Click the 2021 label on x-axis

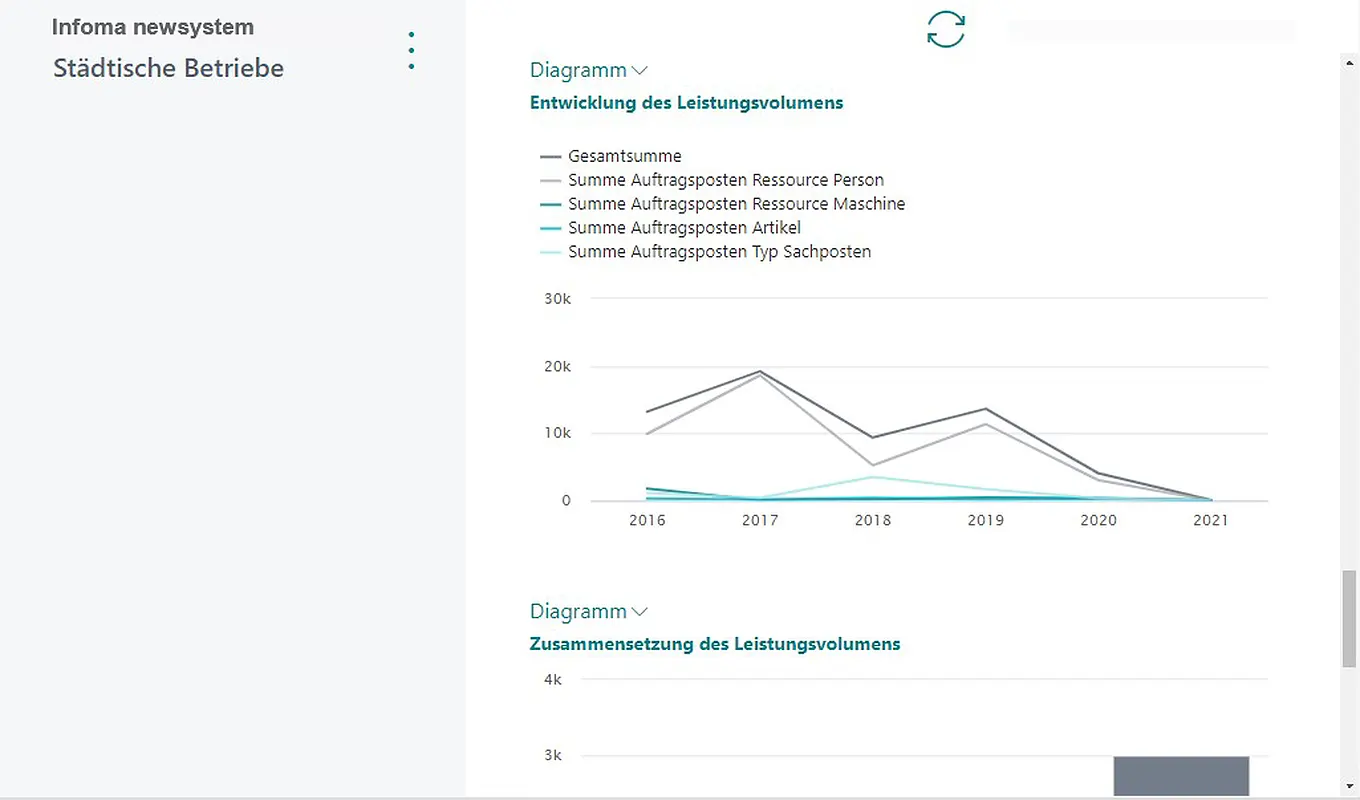point(1211,521)
